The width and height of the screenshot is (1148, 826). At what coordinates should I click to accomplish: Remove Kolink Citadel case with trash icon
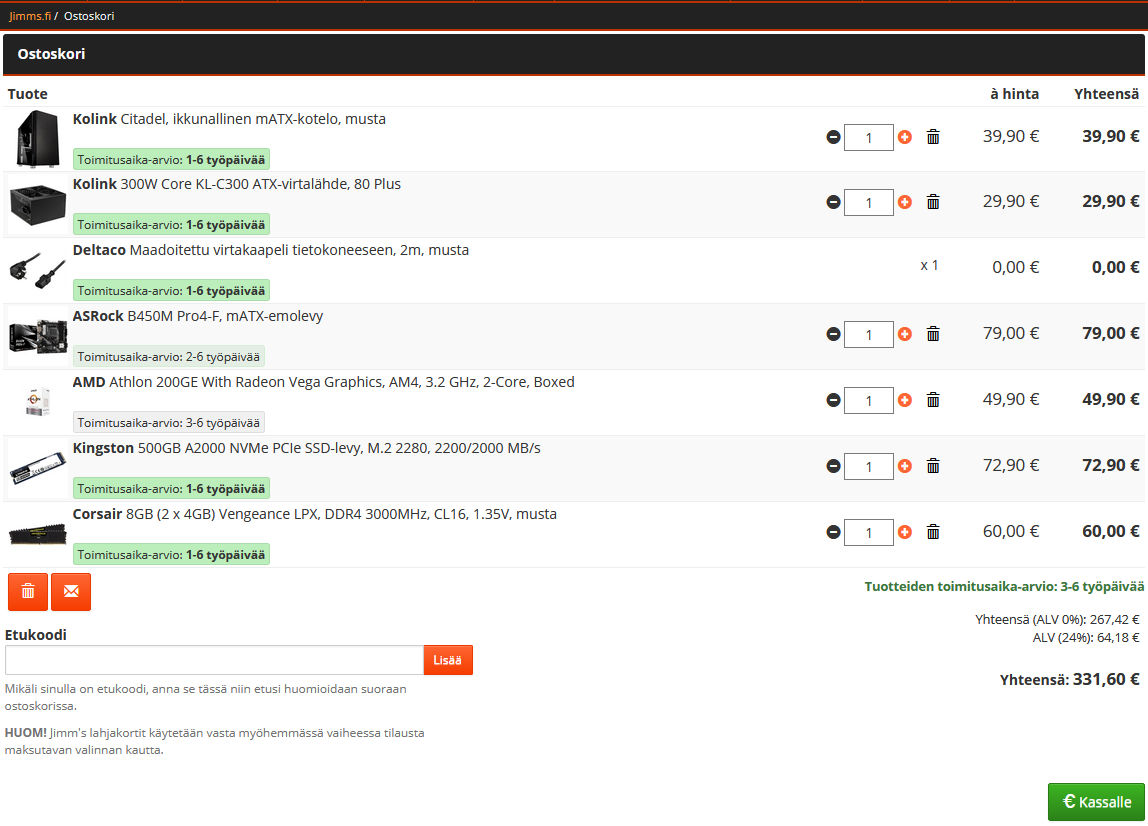tap(933, 137)
